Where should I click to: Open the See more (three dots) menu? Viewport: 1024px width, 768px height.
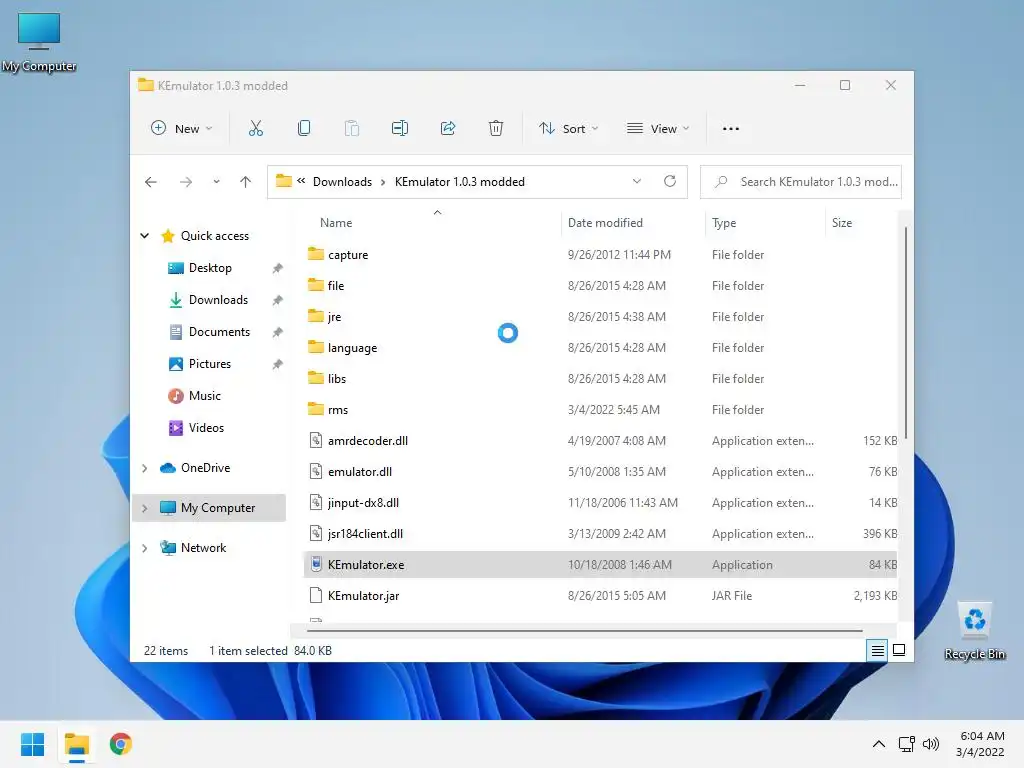pyautogui.click(x=731, y=129)
